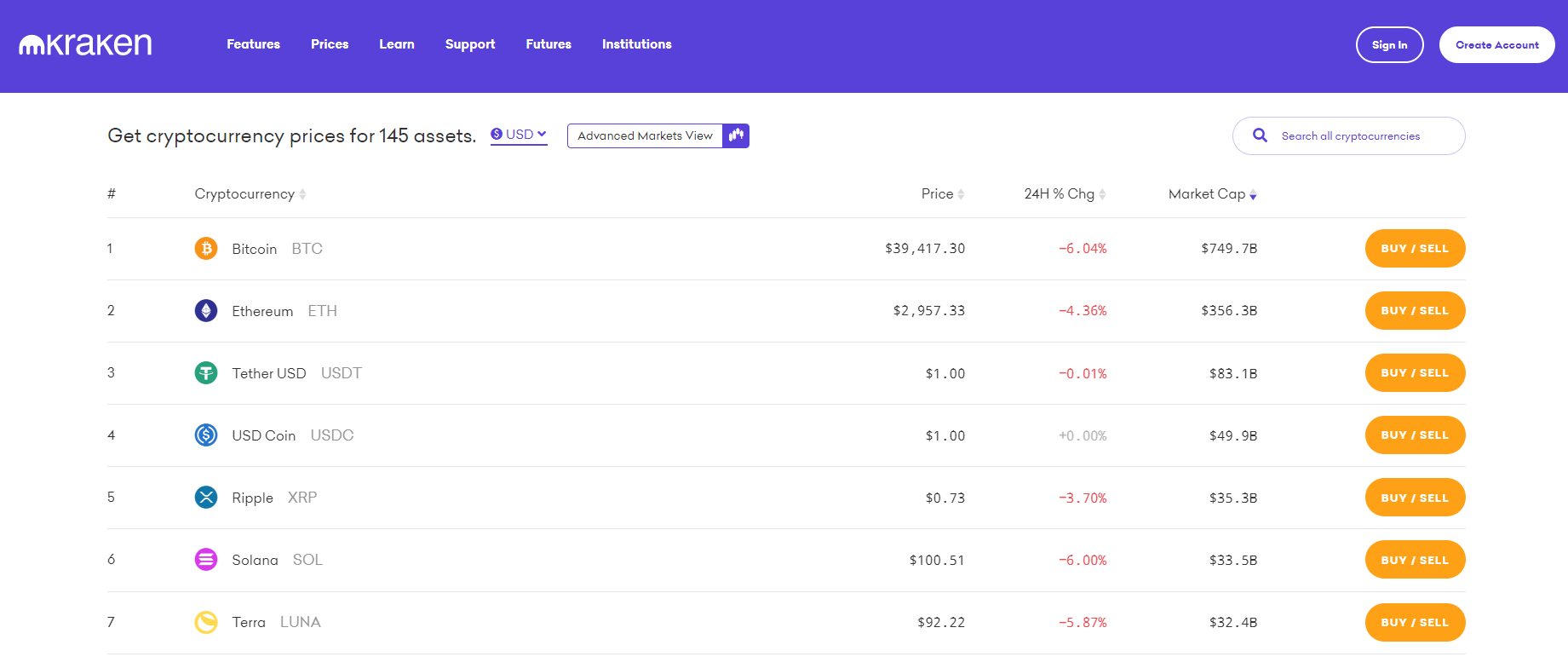Click Buy / Sell for Solana

point(1415,560)
